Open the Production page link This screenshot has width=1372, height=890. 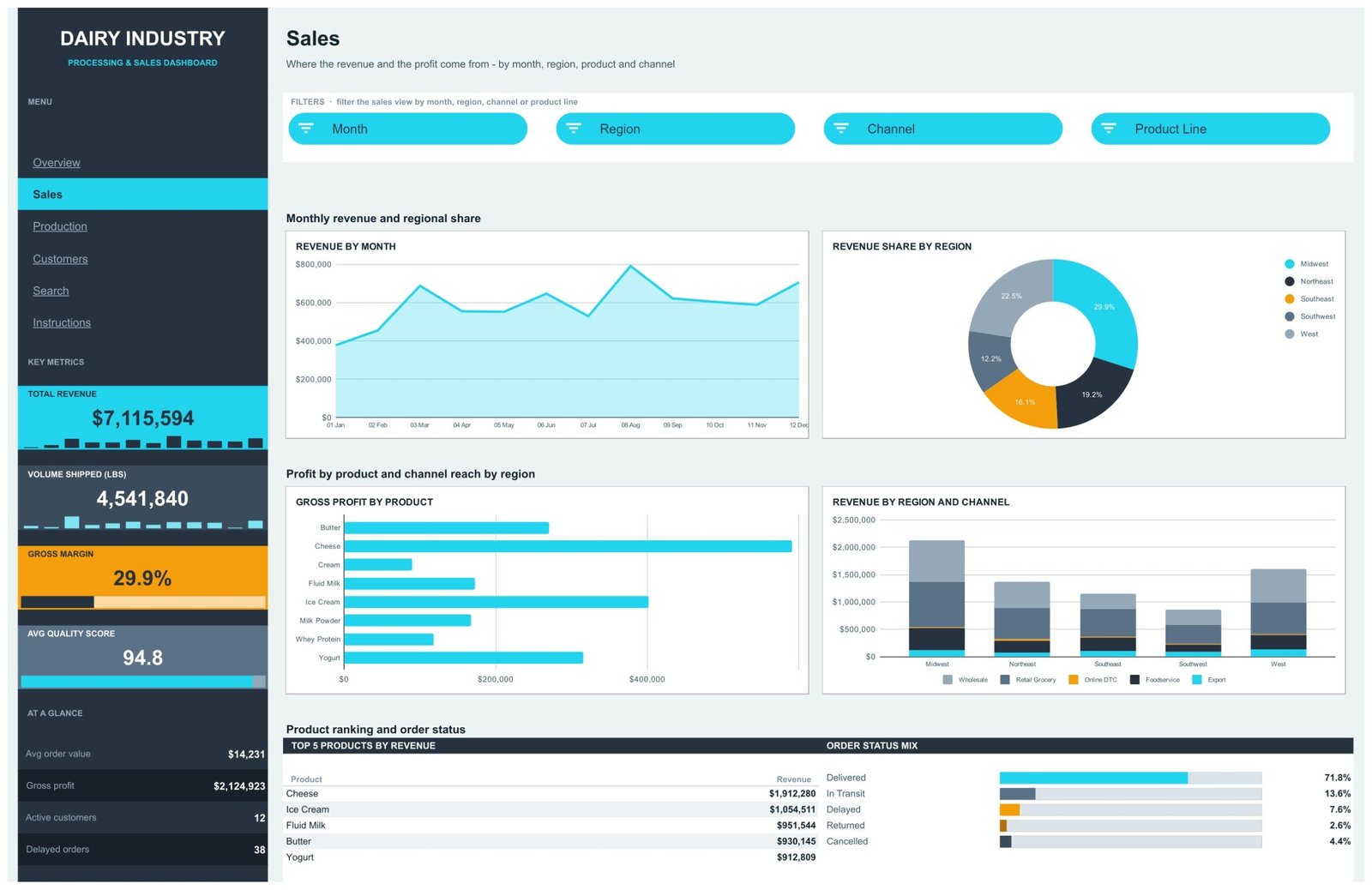[60, 226]
